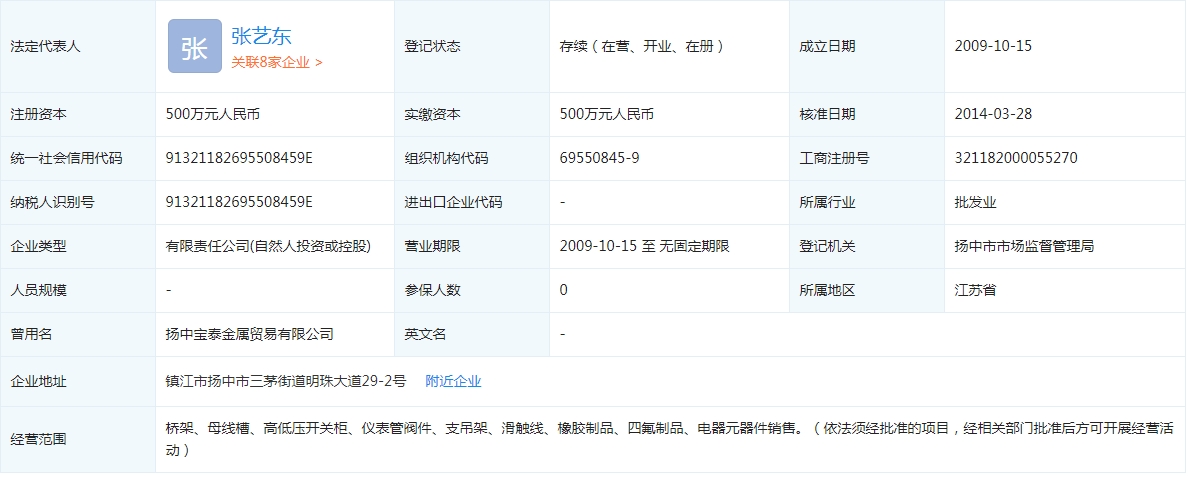Select the taxpayer ID value next to 纳税人识别号
Image resolution: width=1188 pixels, height=477 pixels.
[x=239, y=202]
